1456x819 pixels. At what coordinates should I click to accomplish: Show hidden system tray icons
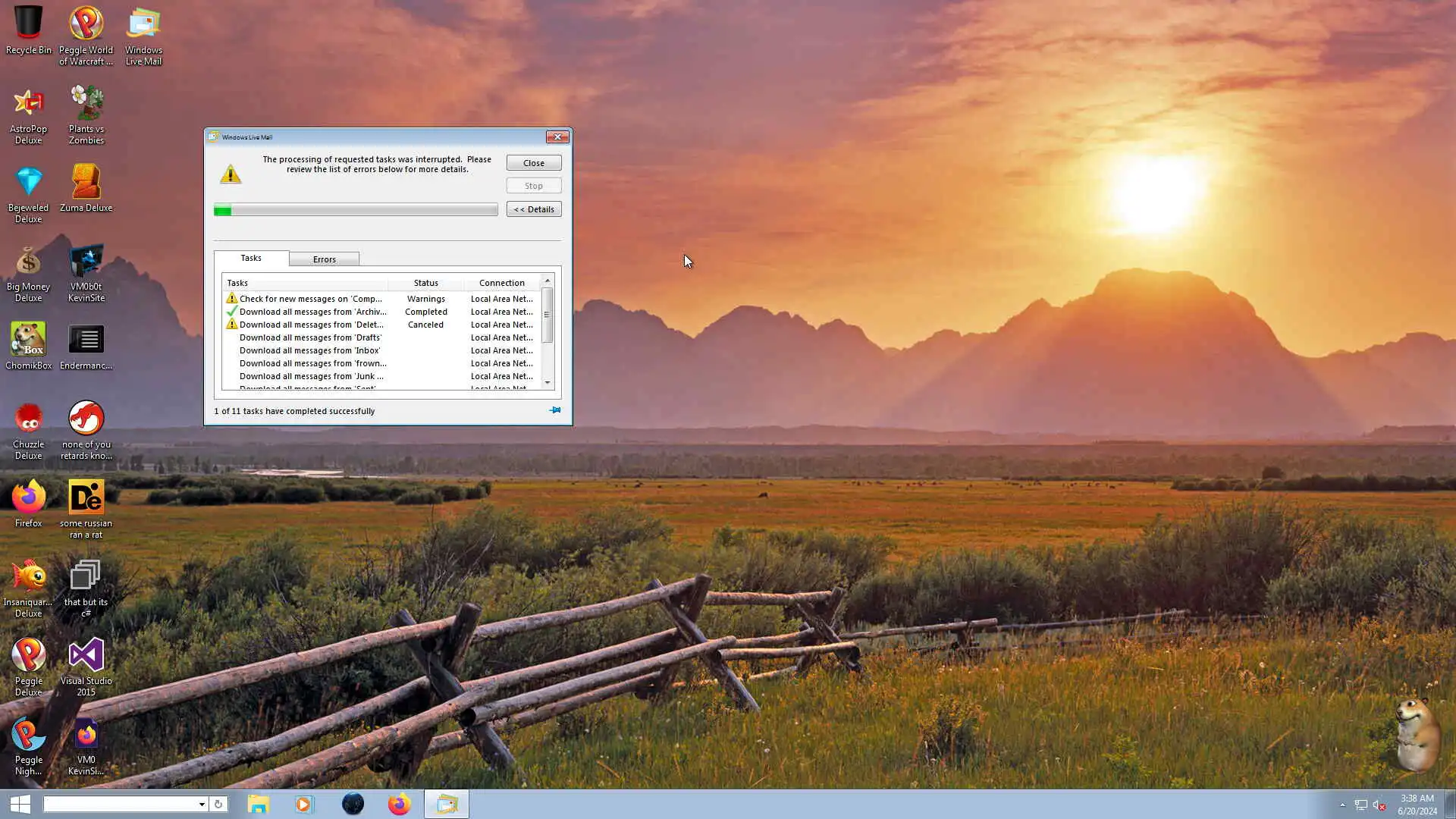pos(1342,805)
